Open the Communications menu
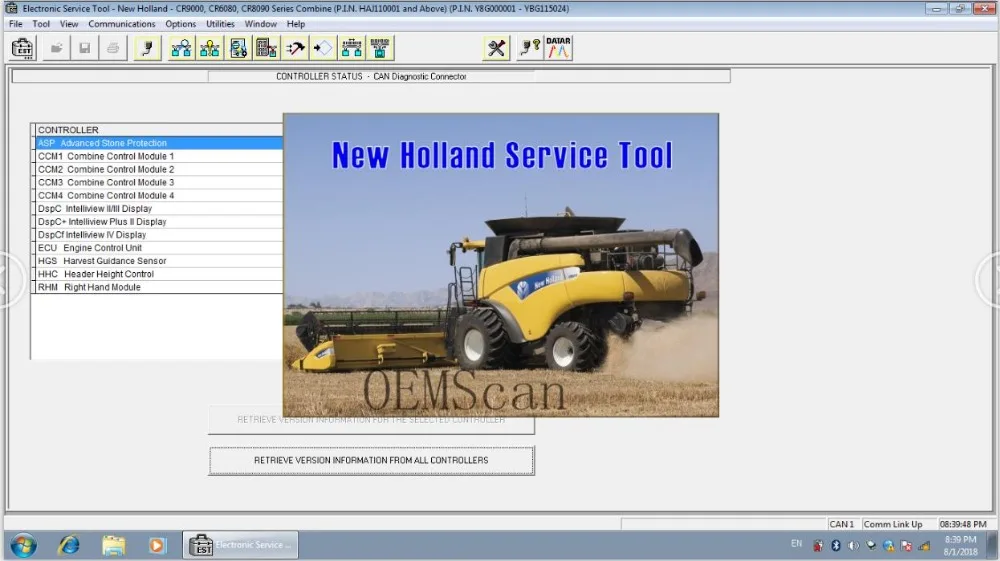Image resolution: width=1000 pixels, height=561 pixels. tap(121, 24)
